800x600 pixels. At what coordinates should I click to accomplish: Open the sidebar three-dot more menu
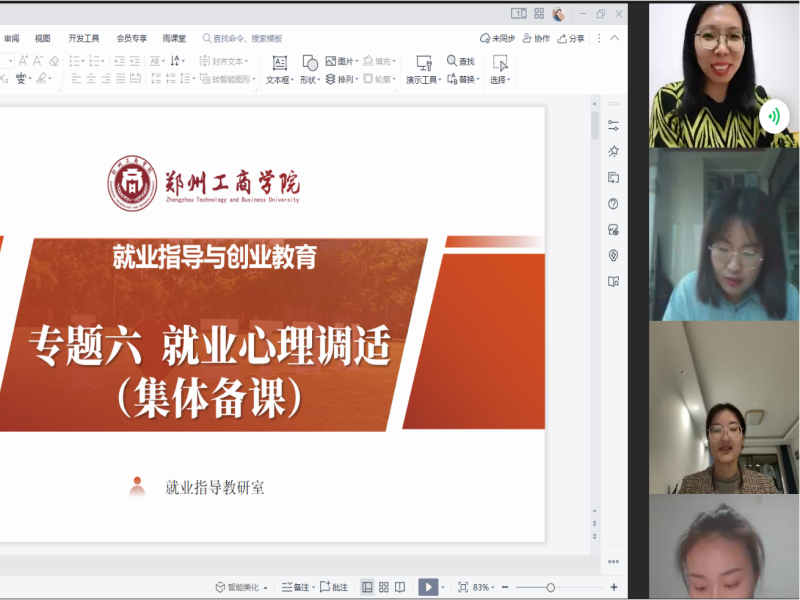(613, 562)
